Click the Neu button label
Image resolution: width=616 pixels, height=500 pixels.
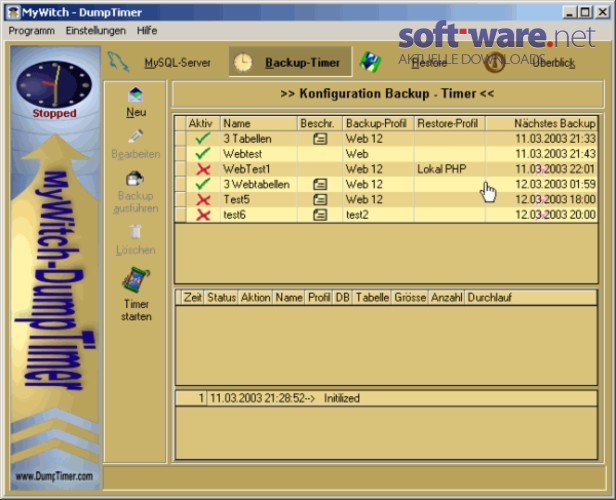(x=136, y=112)
